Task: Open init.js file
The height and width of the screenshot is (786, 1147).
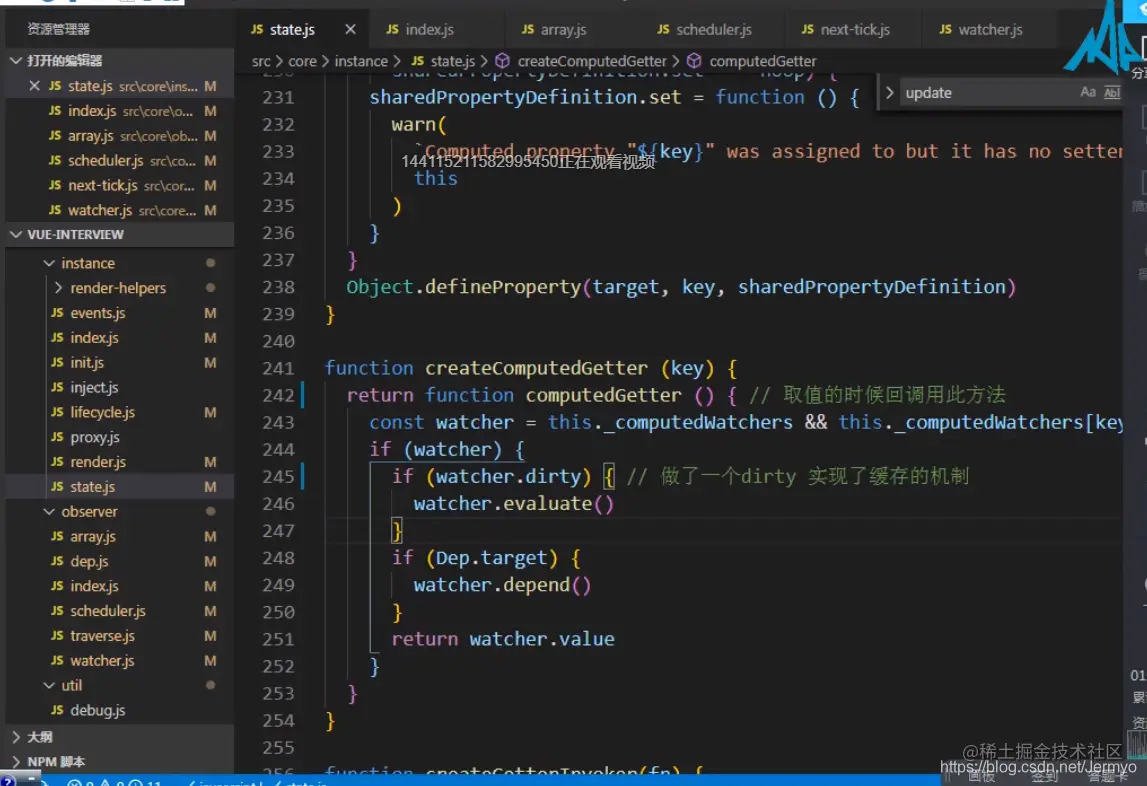Action: click(119, 362)
